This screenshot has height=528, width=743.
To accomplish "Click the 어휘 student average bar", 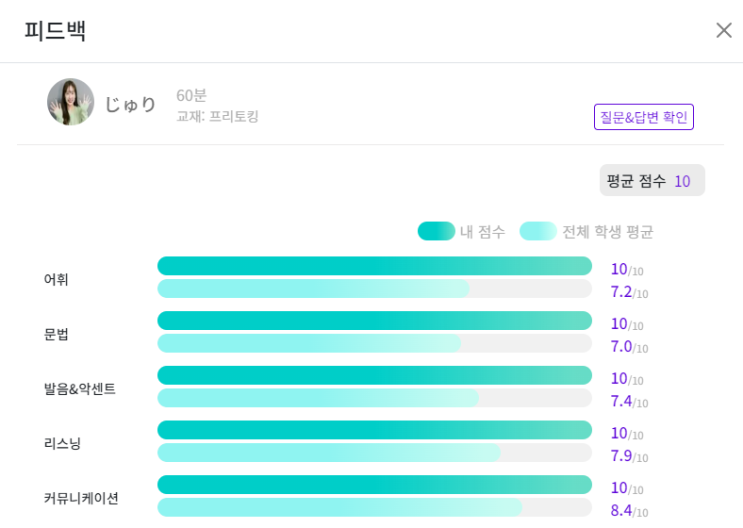I will (x=313, y=289).
